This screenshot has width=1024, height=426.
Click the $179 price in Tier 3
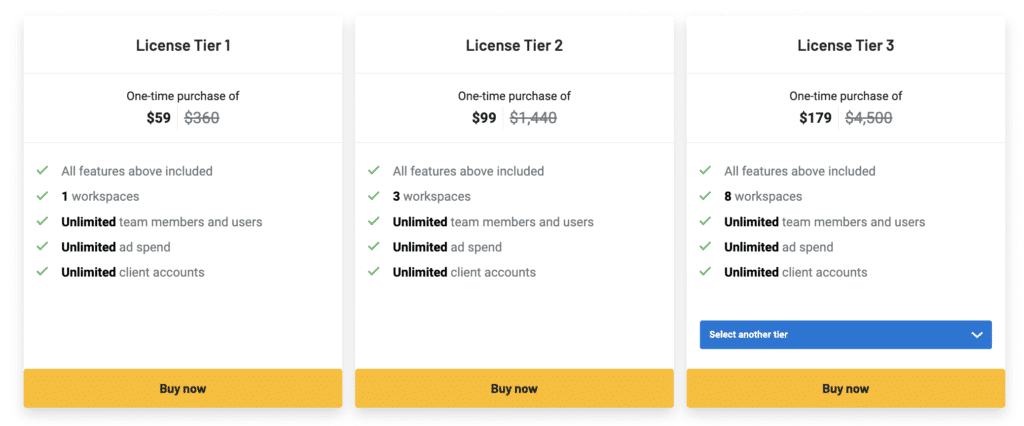(x=815, y=118)
